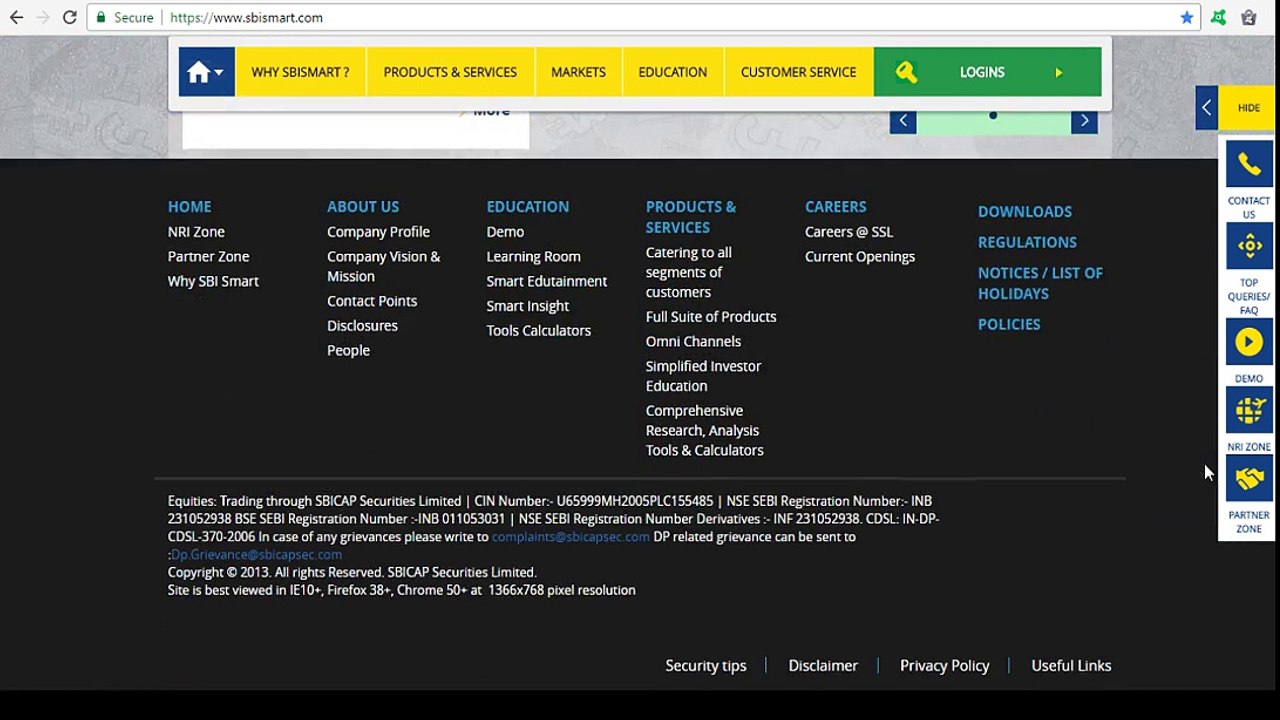Click the green Secure padlock icon
The image size is (1280, 720).
point(100,17)
